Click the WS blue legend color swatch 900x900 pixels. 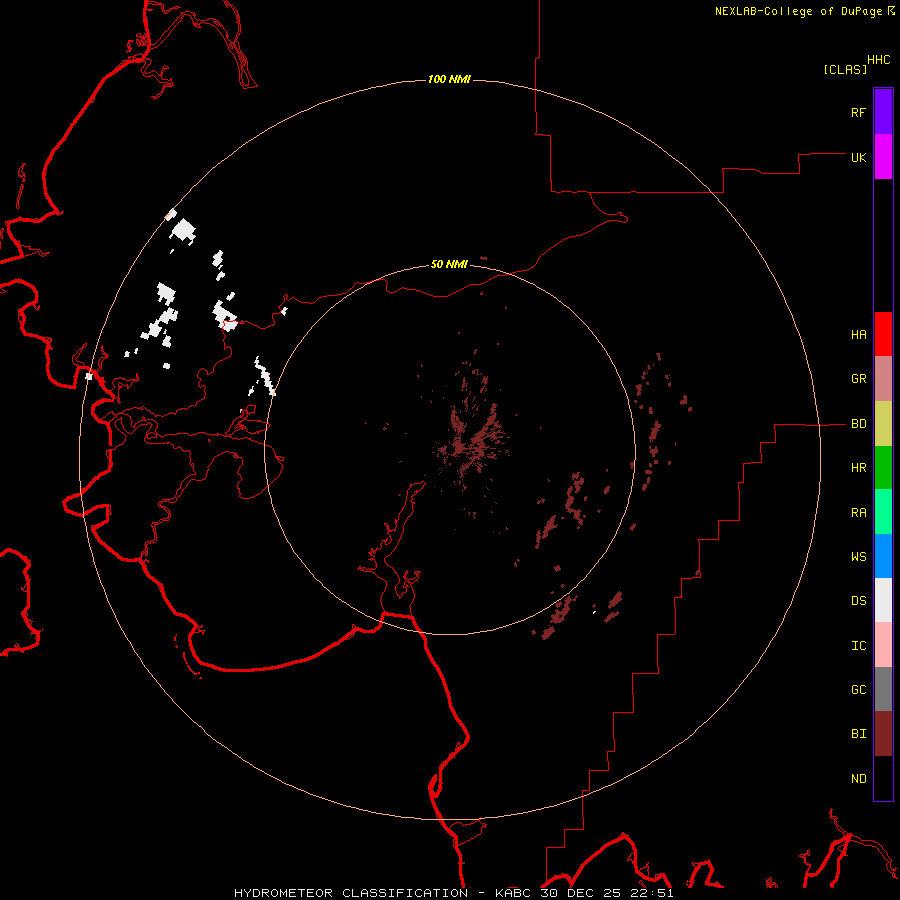[x=883, y=556]
